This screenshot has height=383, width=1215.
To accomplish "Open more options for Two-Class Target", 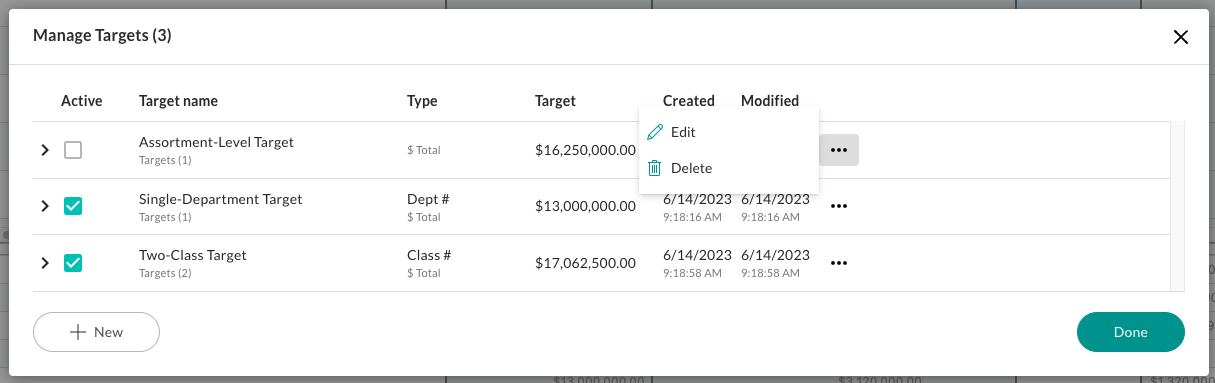I will coord(839,263).
